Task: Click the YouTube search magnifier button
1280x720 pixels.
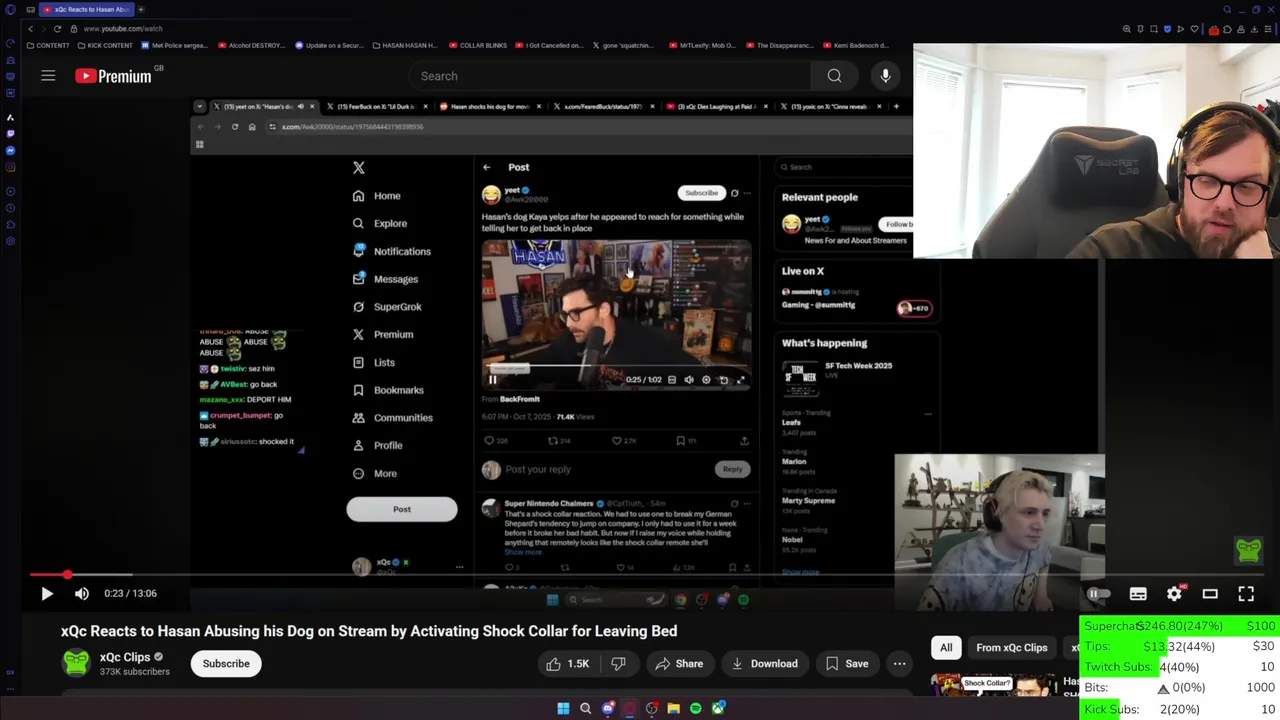Action: coord(834,76)
